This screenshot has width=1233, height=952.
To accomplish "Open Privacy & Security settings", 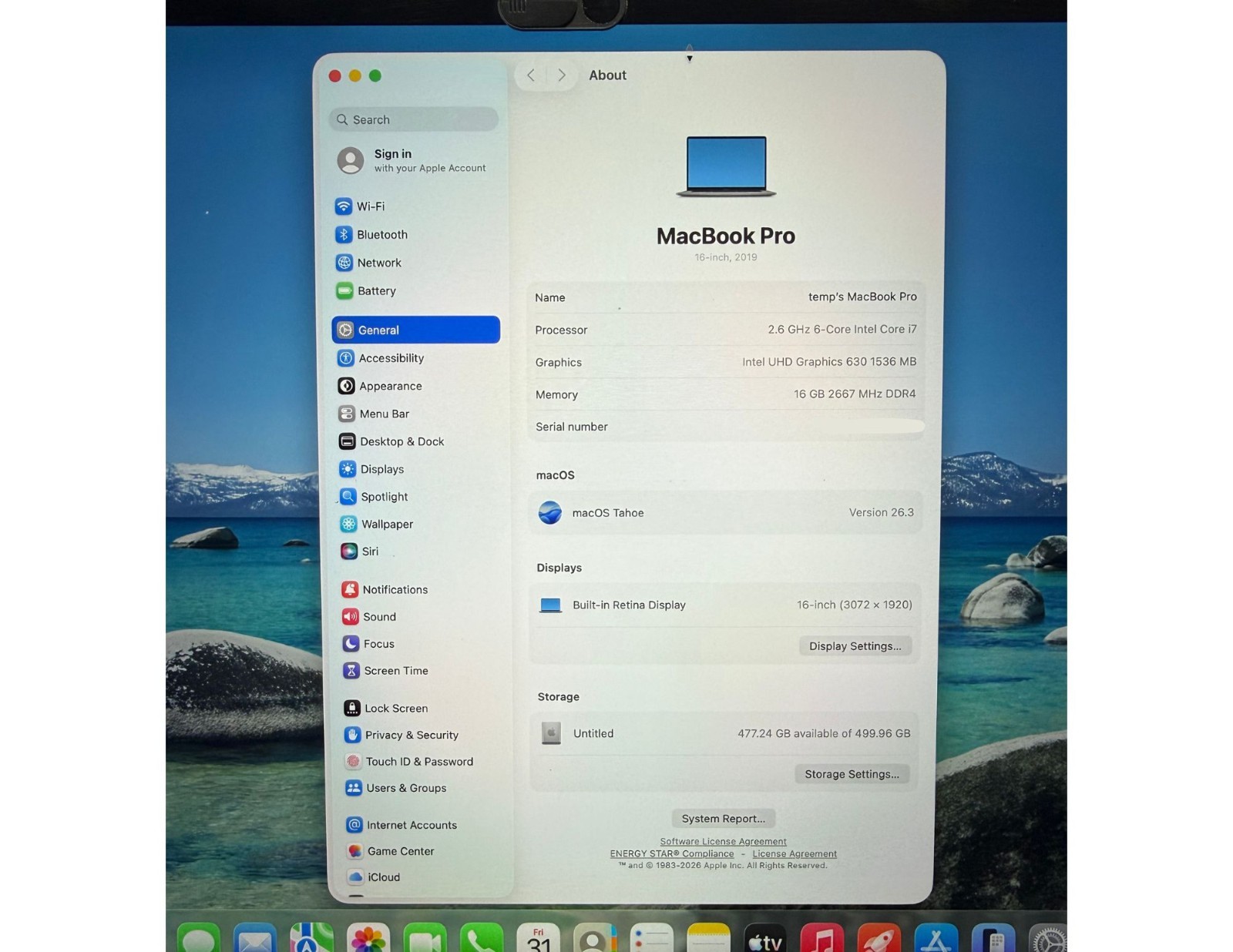I will pos(401,736).
